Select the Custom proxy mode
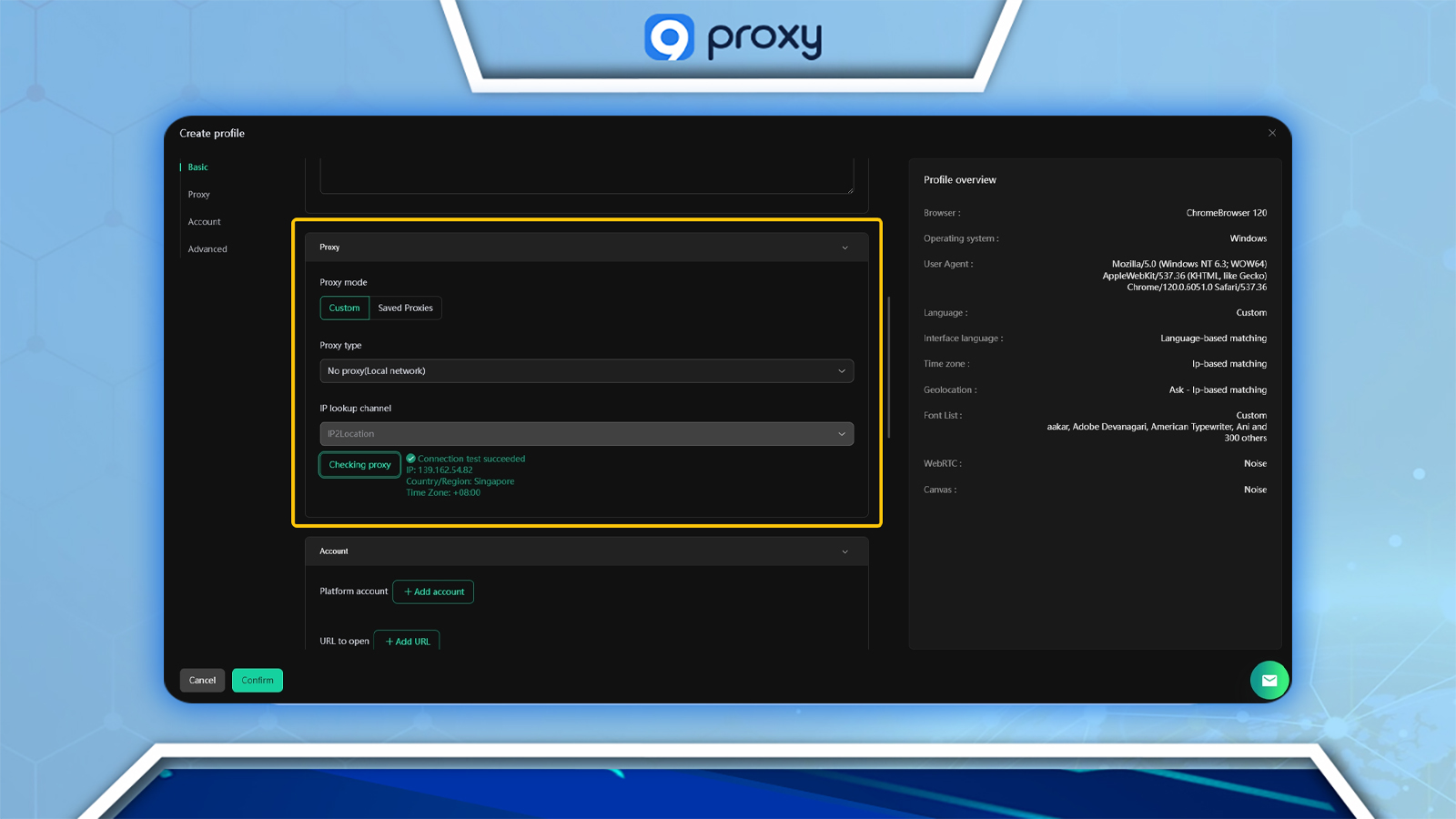The image size is (1456, 819). click(x=344, y=308)
